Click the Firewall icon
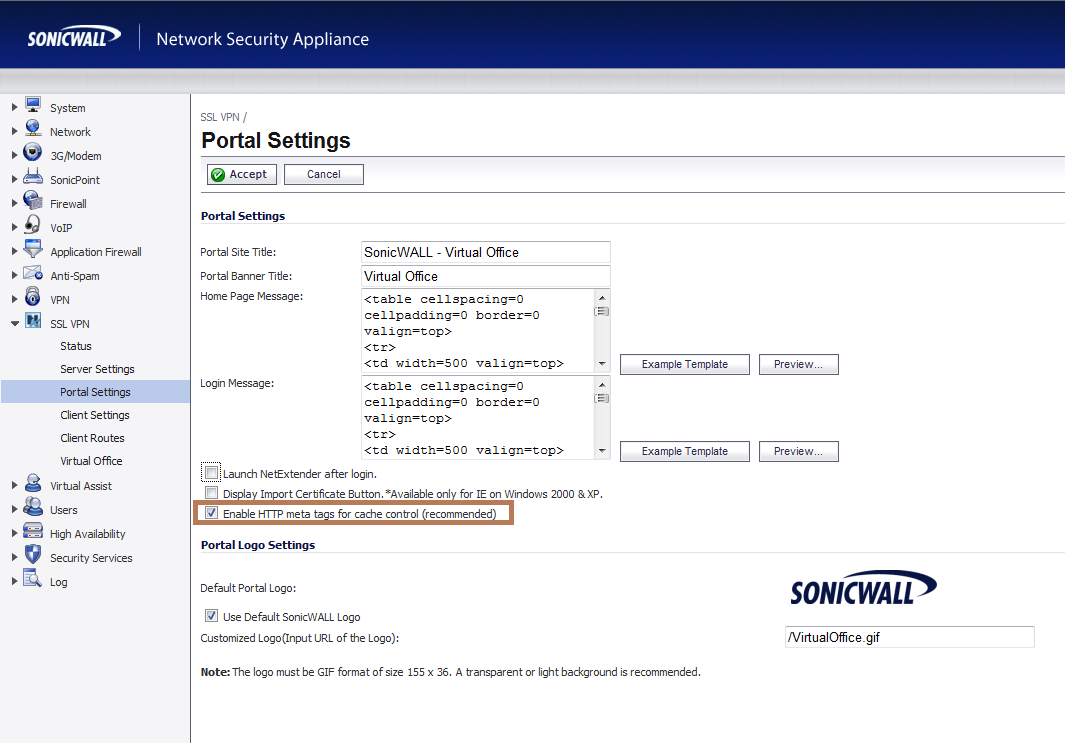The image size is (1065, 743). [33, 200]
